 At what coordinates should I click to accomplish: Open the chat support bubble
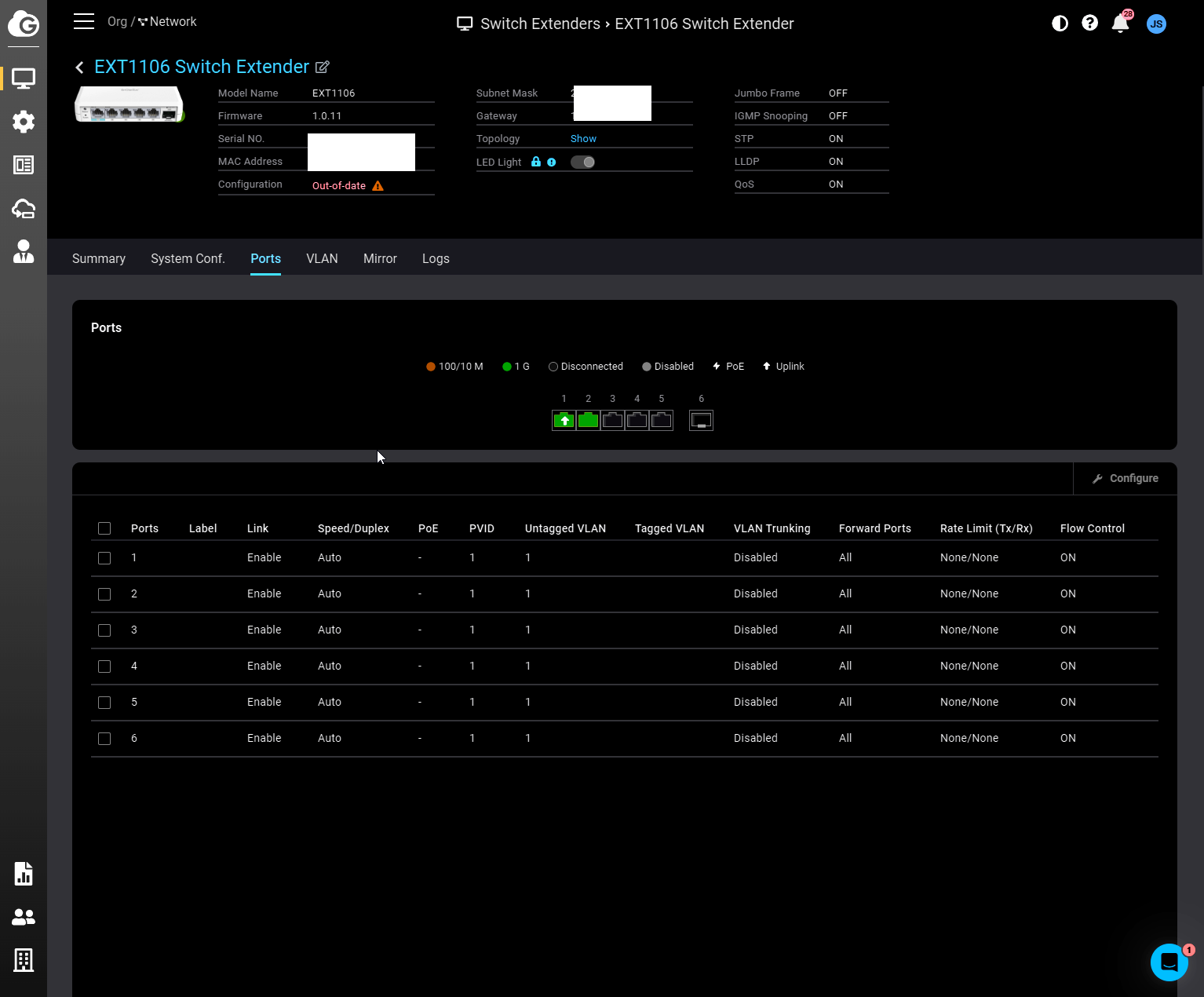tap(1169, 962)
